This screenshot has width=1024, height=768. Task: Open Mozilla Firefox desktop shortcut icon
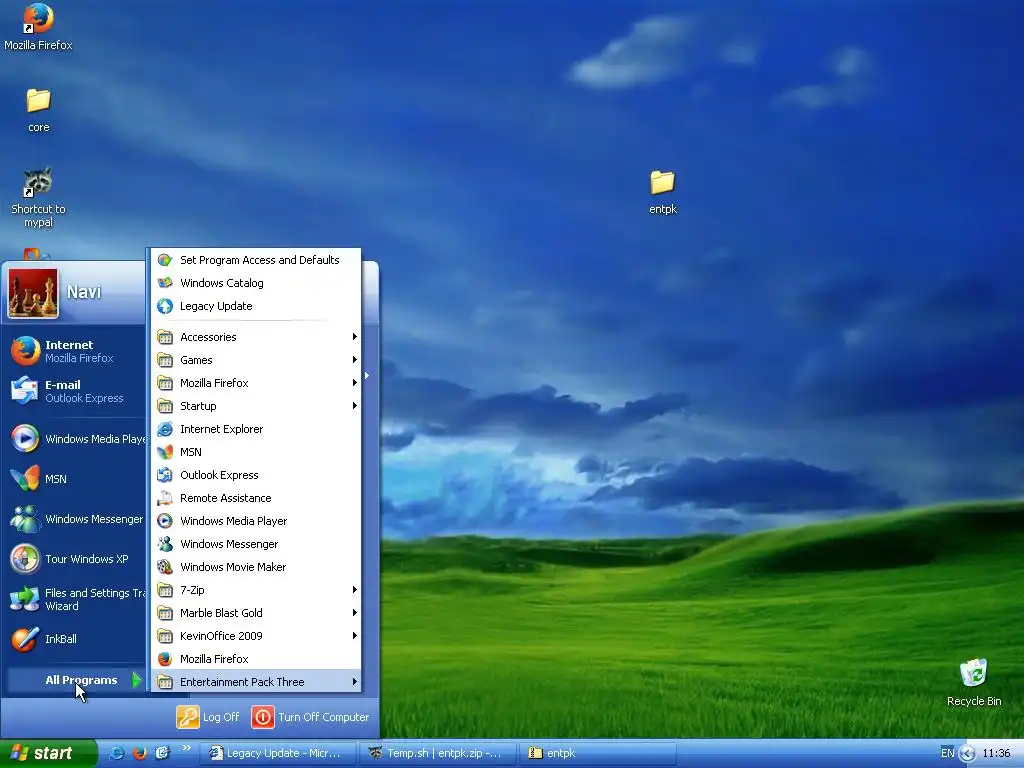[38, 27]
